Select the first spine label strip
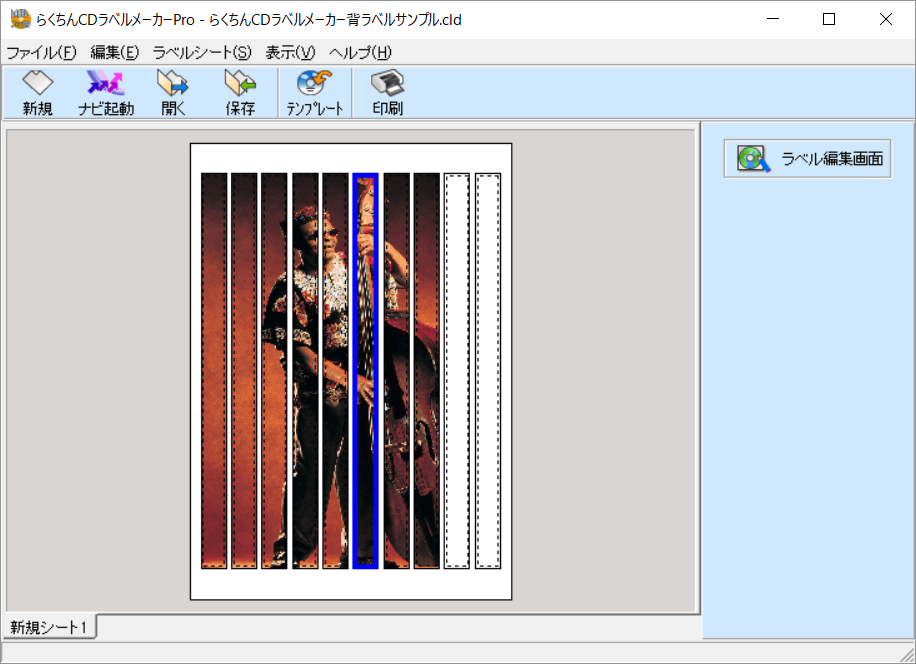 214,370
